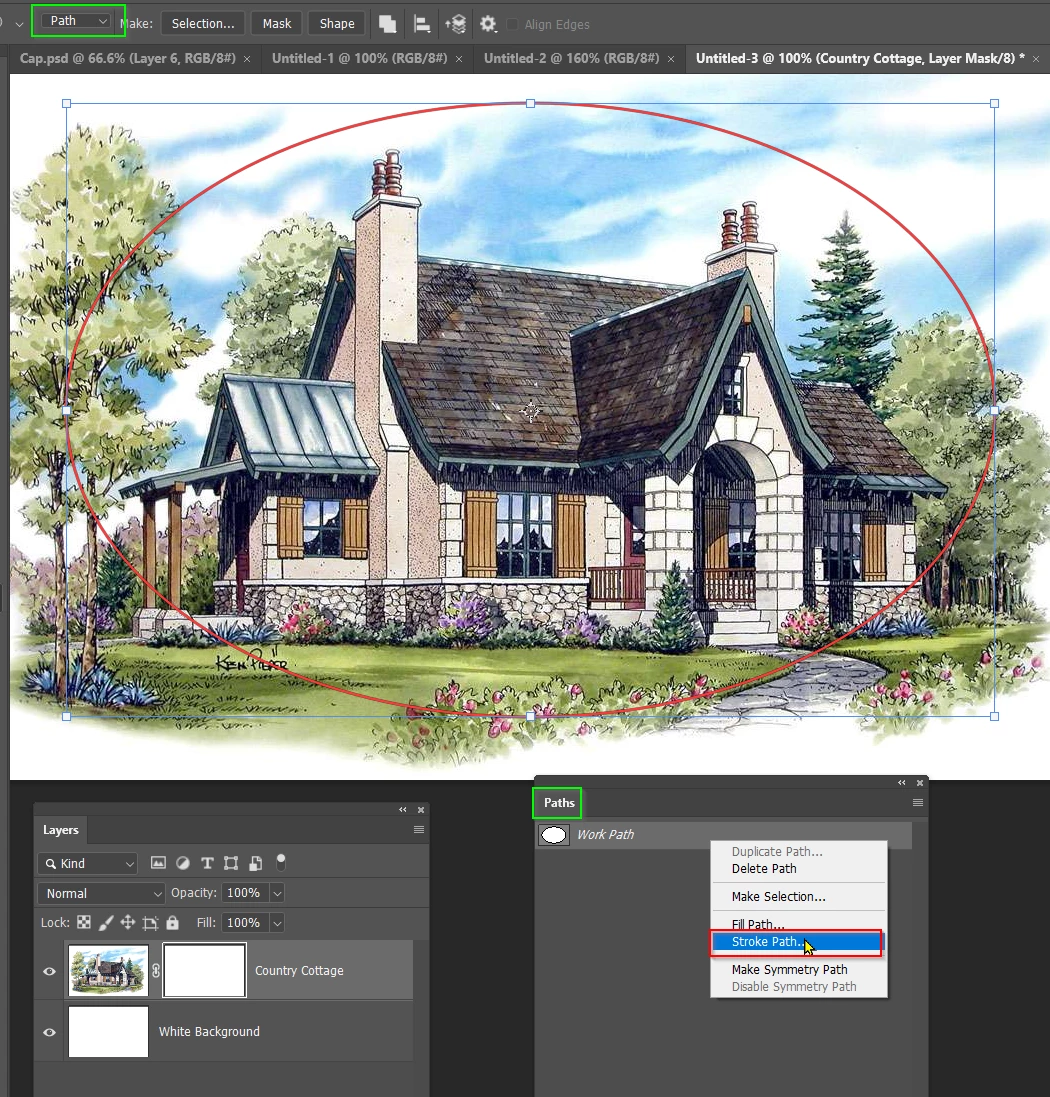This screenshot has width=1050, height=1097.
Task: Switch to the Cap.psd document tab
Action: pyautogui.click(x=127, y=58)
